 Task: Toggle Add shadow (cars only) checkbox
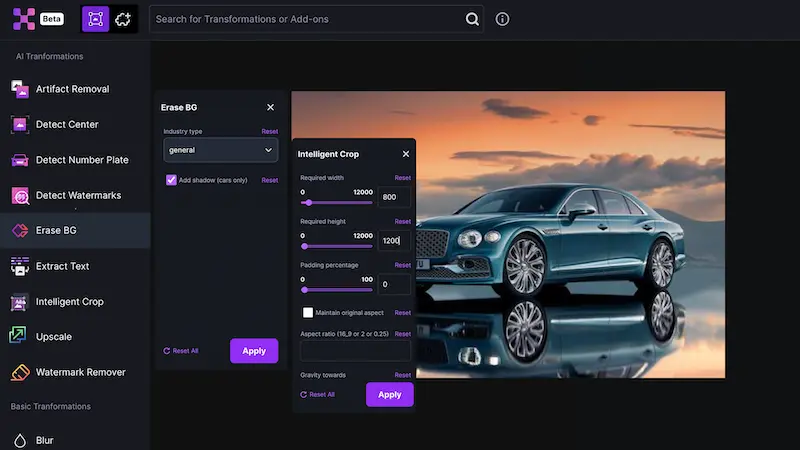(171, 180)
